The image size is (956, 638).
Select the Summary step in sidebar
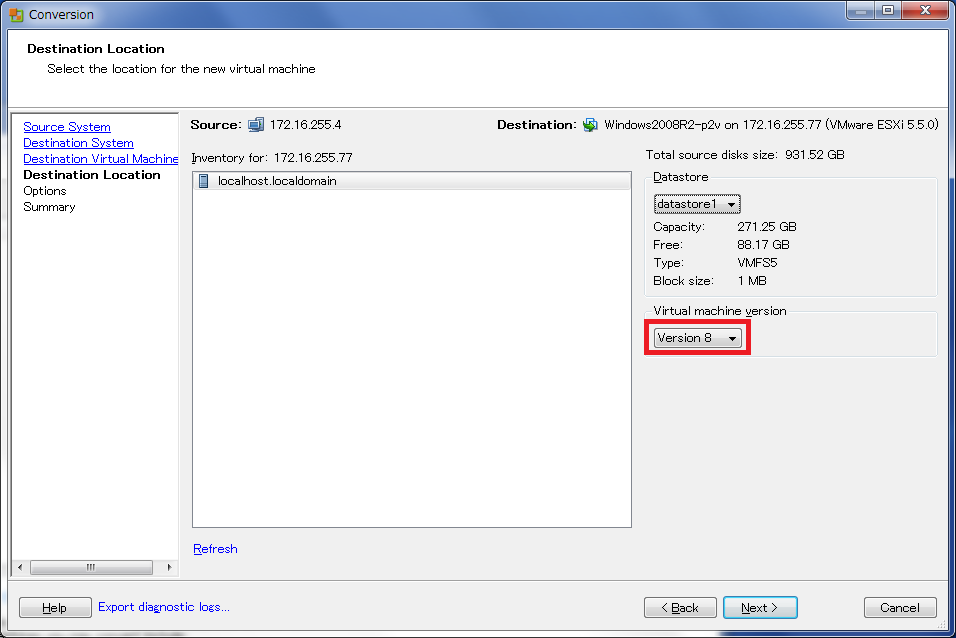click(x=49, y=207)
